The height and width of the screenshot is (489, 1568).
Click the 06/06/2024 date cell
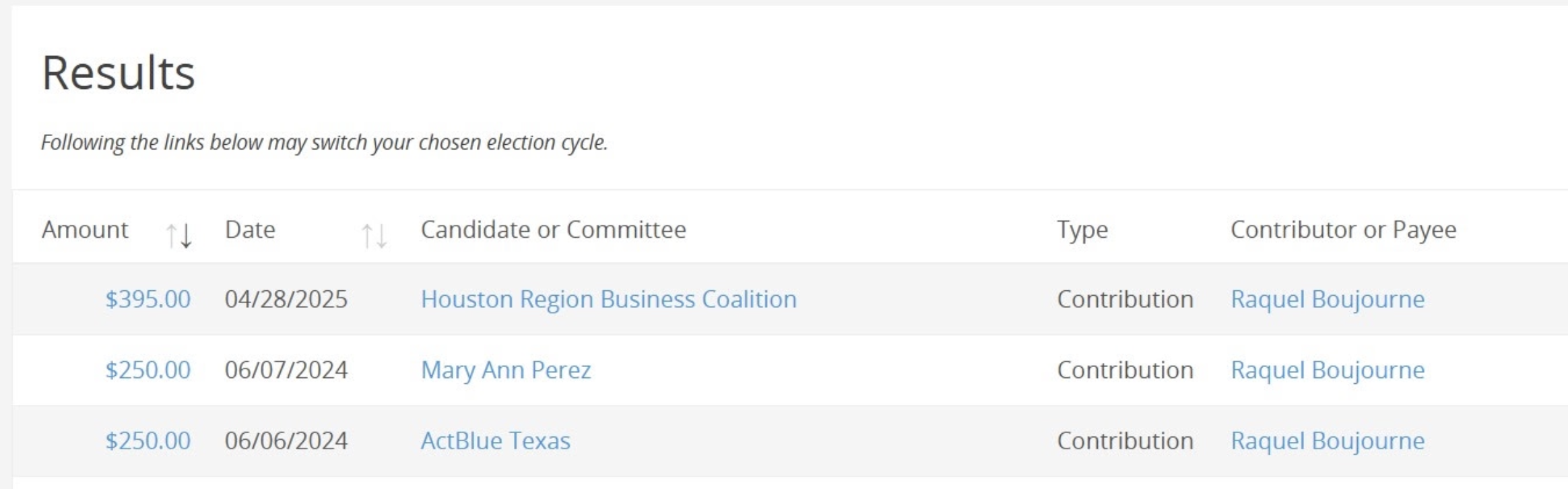click(x=286, y=441)
